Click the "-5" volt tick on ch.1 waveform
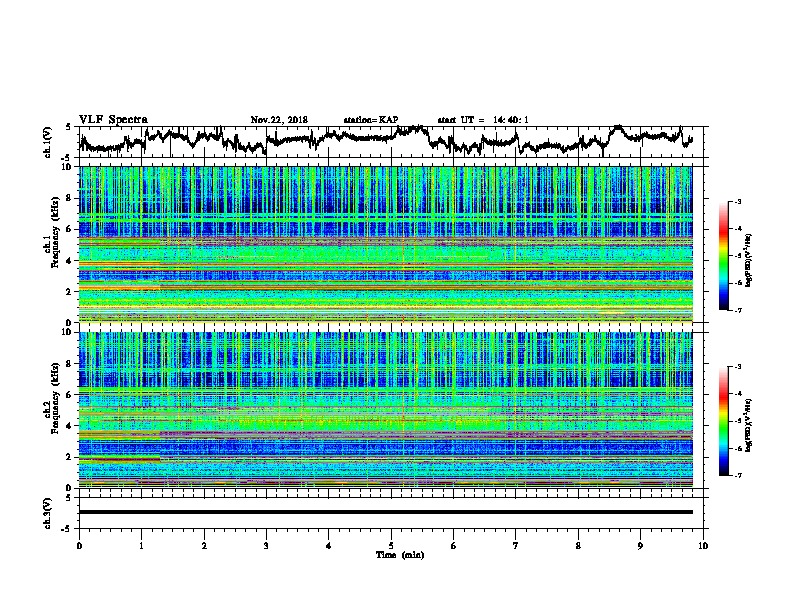Screen dimensions: 792x612 click(x=67, y=158)
